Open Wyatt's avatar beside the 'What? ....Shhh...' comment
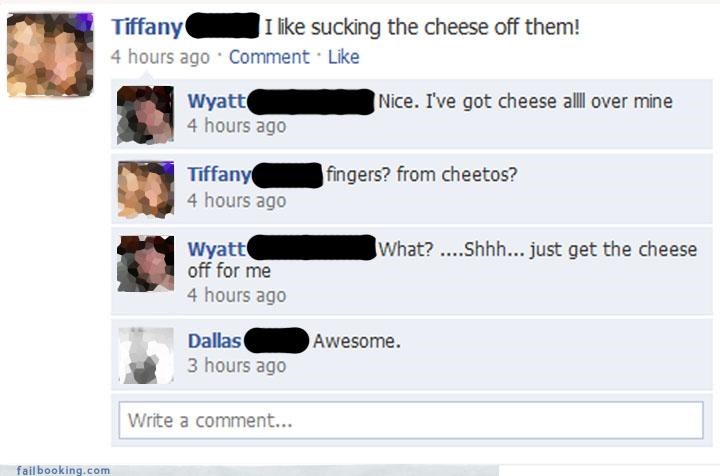The height and width of the screenshot is (476, 720). (146, 263)
